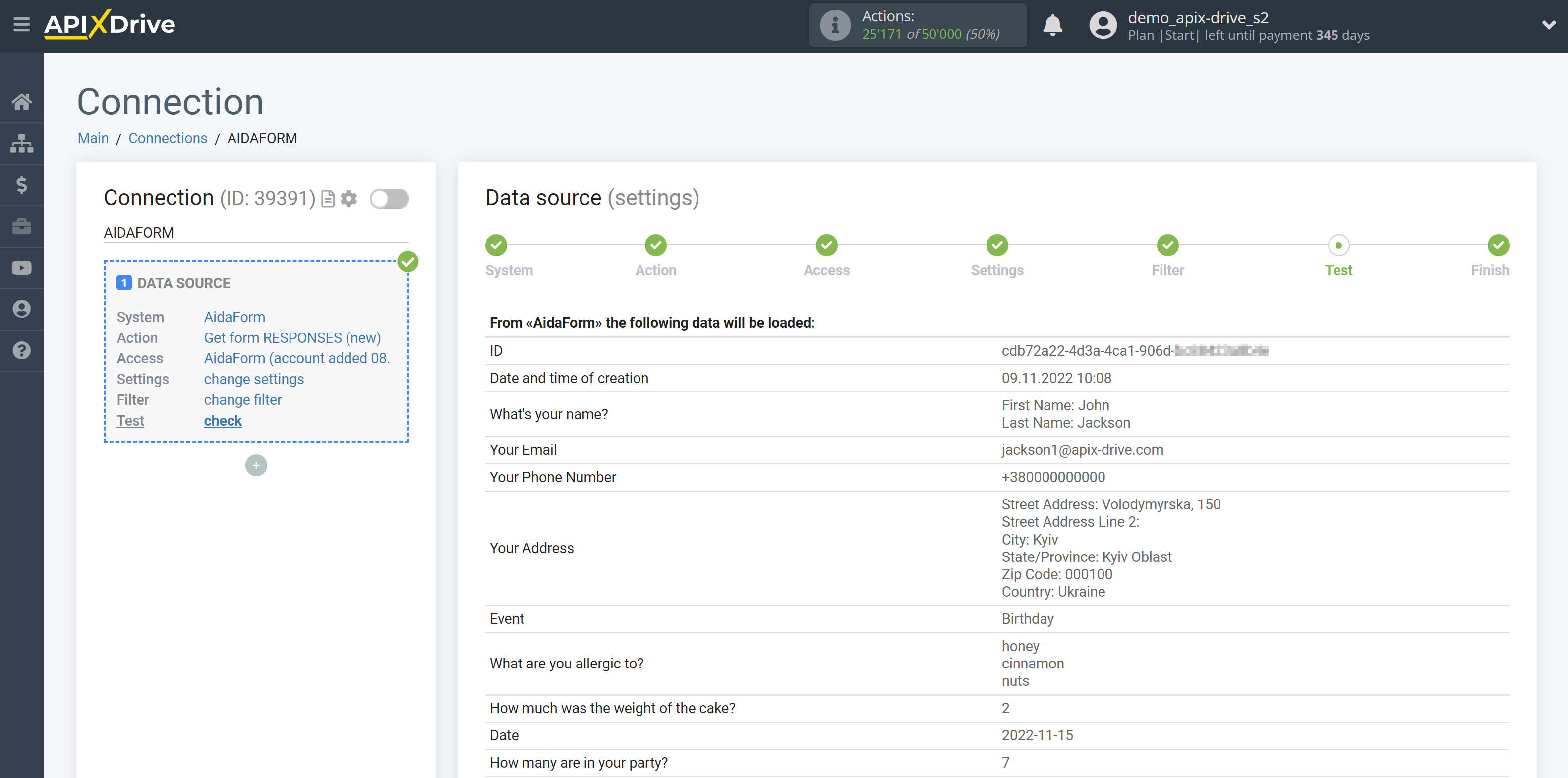This screenshot has height=778, width=1568.
Task: Open the help question-mark sidebar icon
Action: pos(21,350)
